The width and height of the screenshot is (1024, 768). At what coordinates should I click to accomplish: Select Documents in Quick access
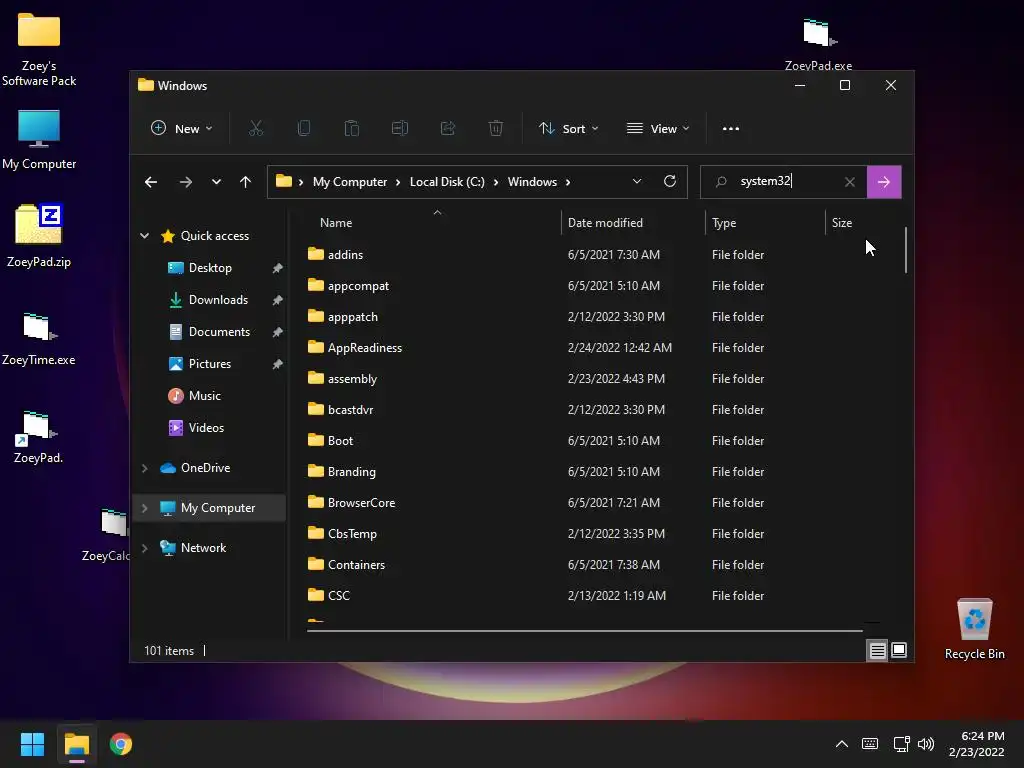pos(219,332)
